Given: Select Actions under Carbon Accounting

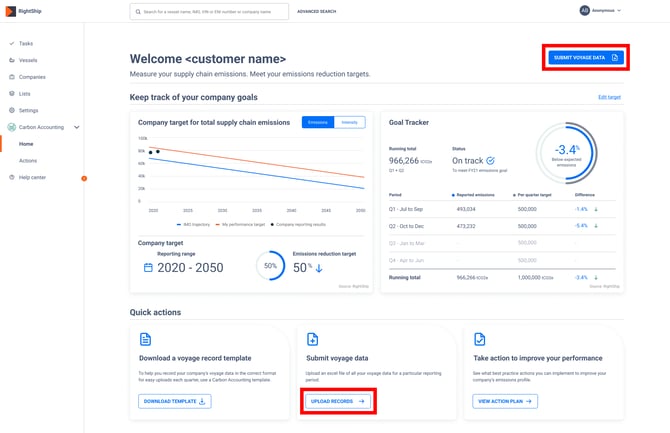Looking at the screenshot, I should click(28, 160).
